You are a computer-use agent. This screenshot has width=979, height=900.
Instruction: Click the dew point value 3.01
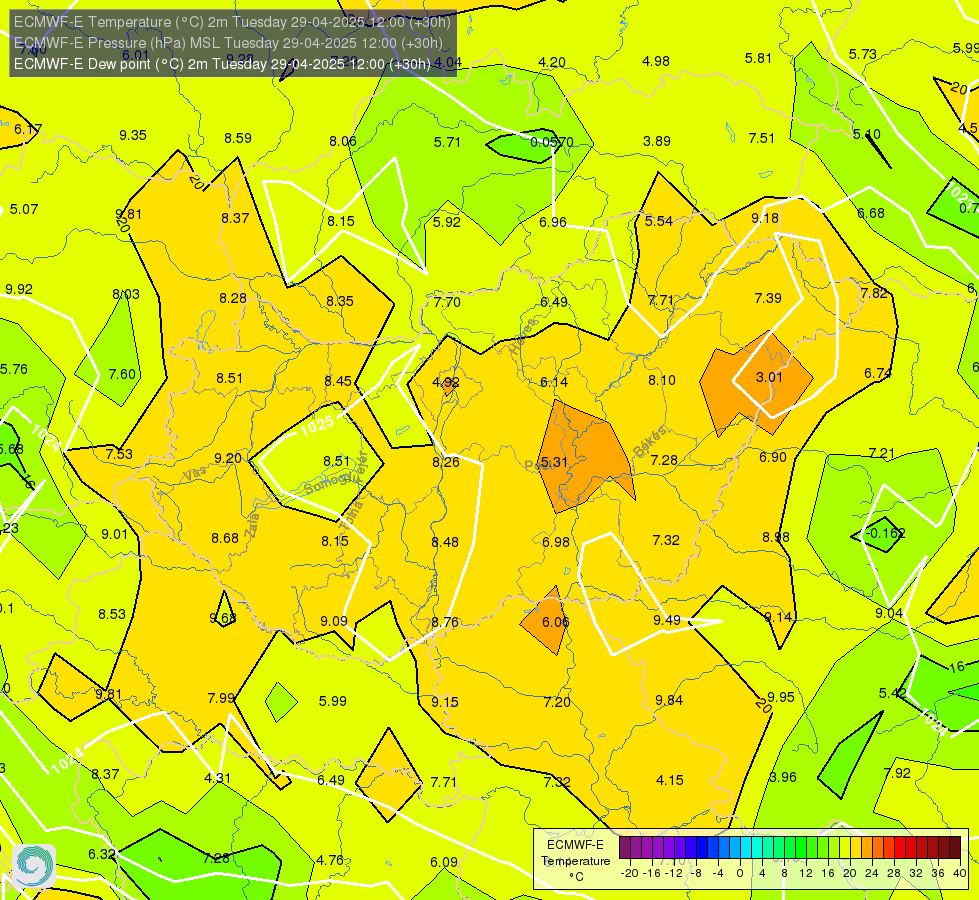tap(769, 377)
